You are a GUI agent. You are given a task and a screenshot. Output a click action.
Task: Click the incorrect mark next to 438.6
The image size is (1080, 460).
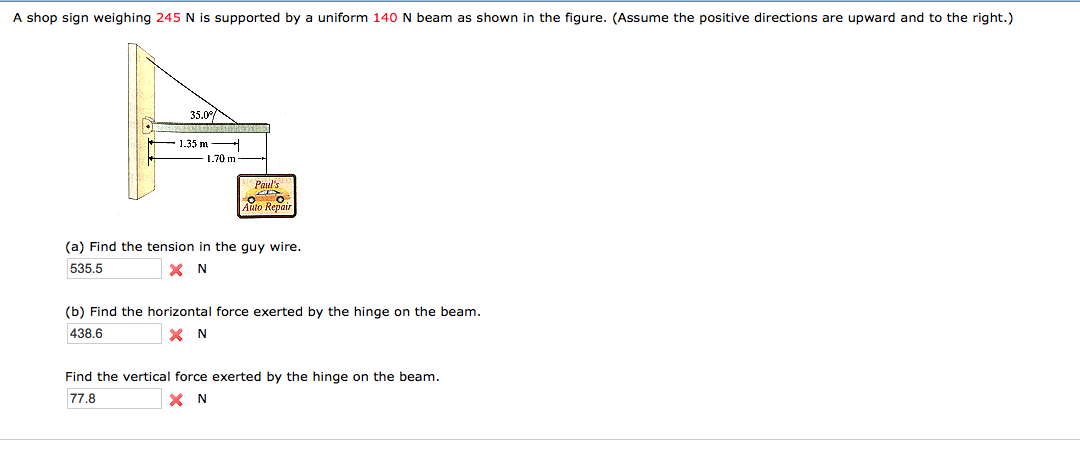[x=176, y=335]
